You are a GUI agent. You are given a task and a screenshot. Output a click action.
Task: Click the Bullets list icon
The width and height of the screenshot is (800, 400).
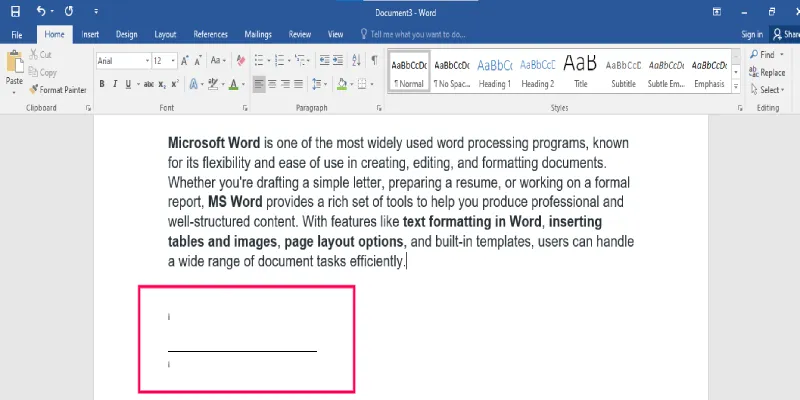point(259,61)
